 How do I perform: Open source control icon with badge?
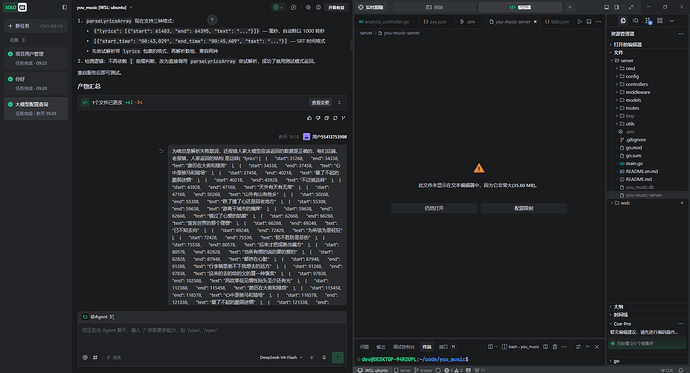pyautogui.click(x=648, y=21)
